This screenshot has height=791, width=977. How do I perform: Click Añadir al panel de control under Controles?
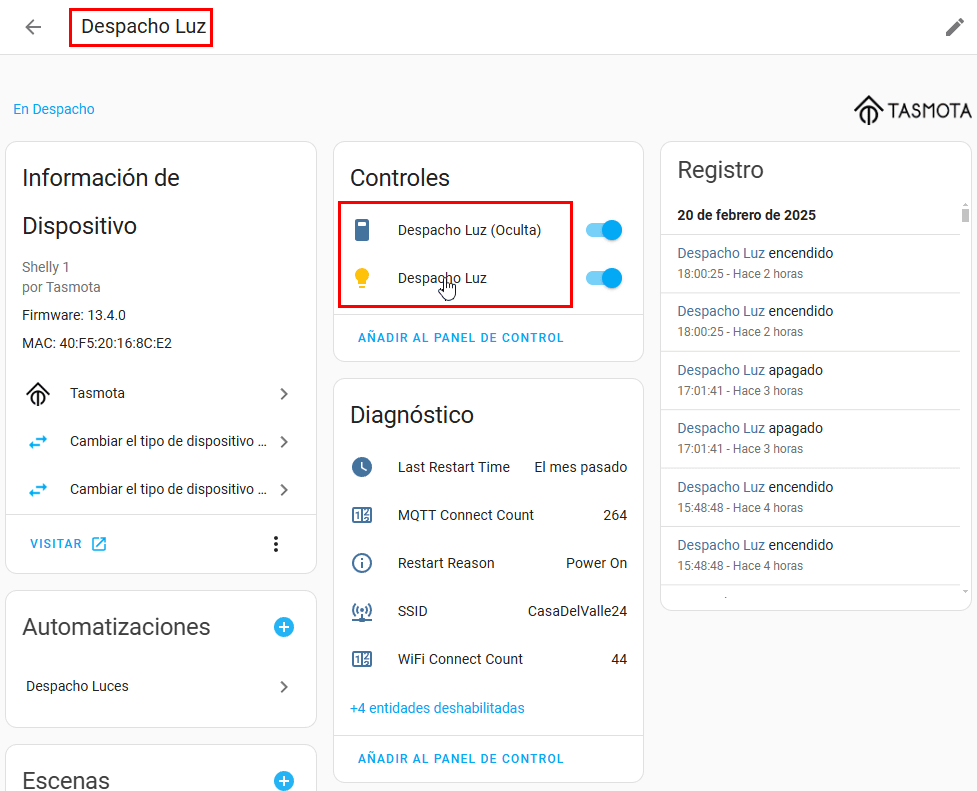[460, 338]
